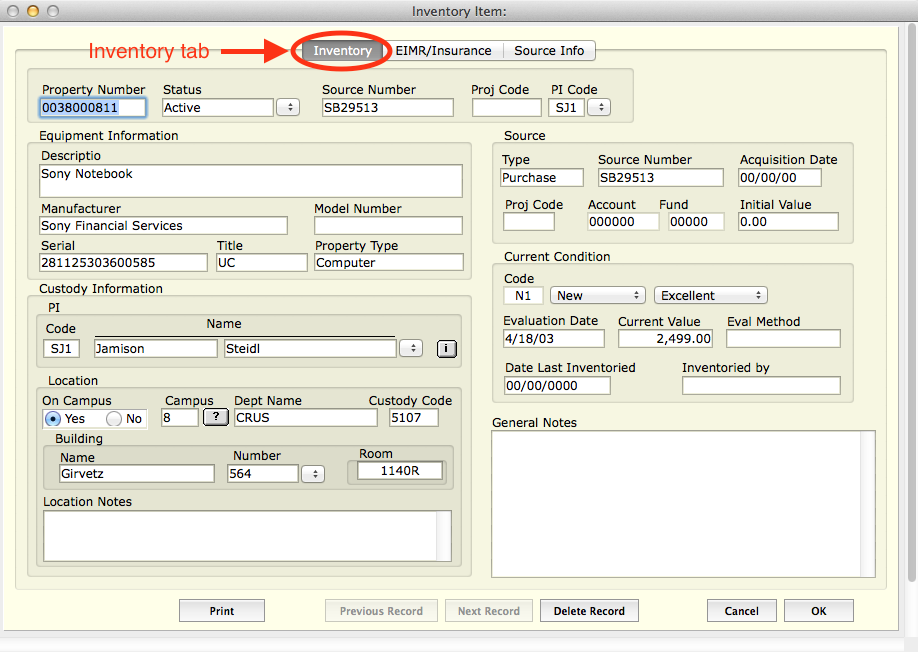Image resolution: width=918 pixels, height=652 pixels.
Task: Click the Campus "?" lookup button
Action: pos(215,417)
